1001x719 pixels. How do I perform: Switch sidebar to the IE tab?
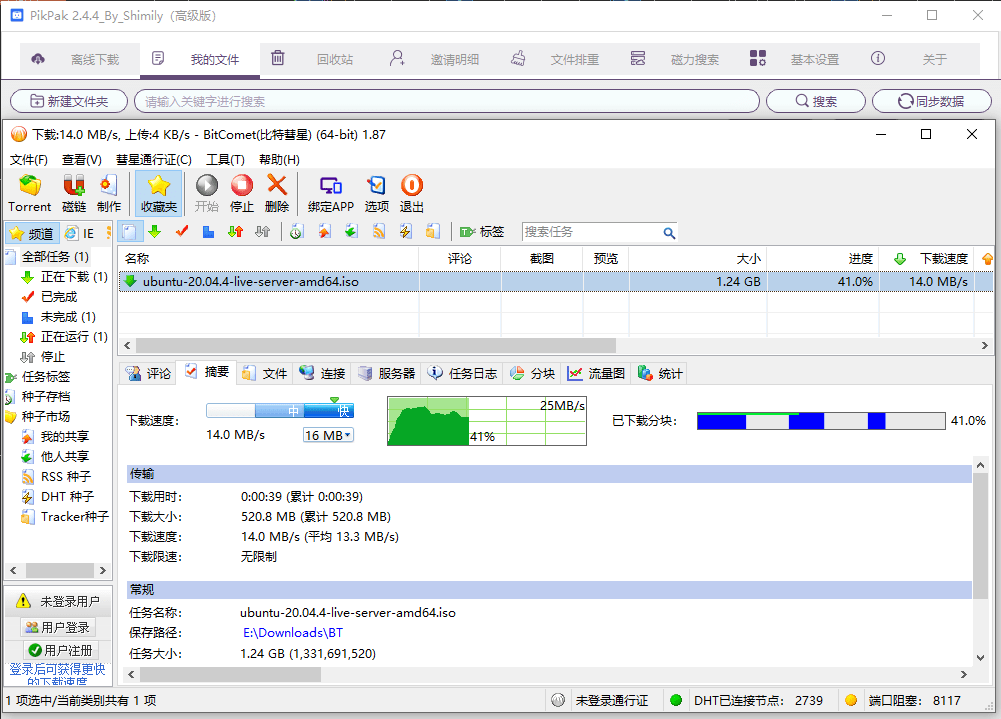pyautogui.click(x=80, y=234)
